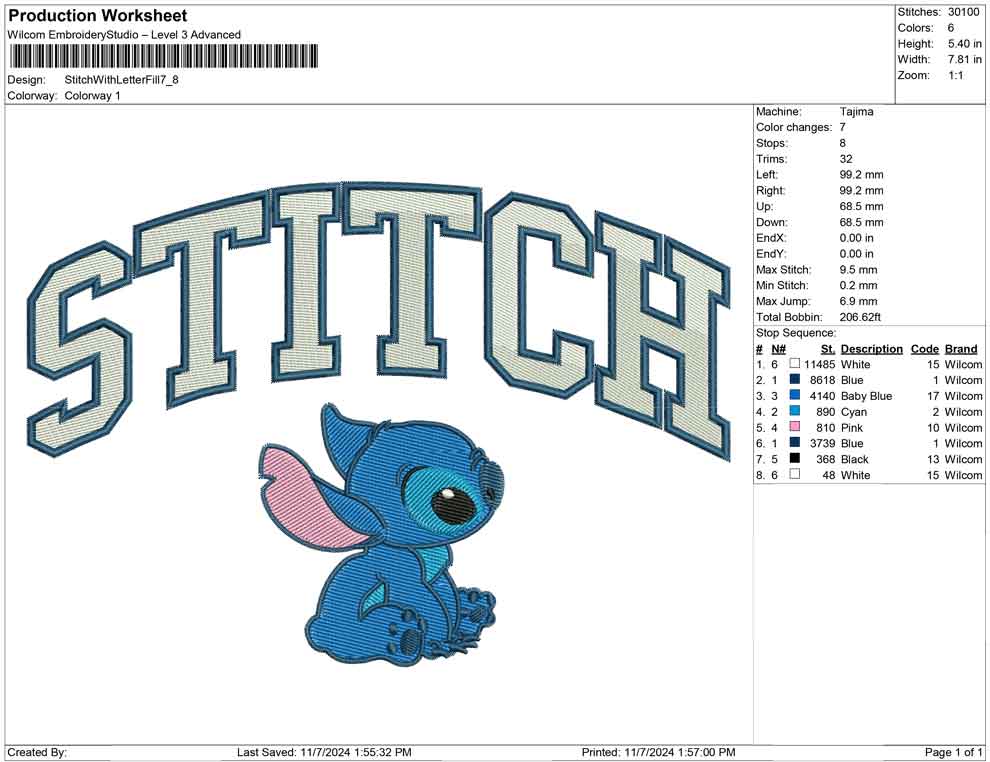Click the Page 1 of 1 footer

(x=954, y=752)
